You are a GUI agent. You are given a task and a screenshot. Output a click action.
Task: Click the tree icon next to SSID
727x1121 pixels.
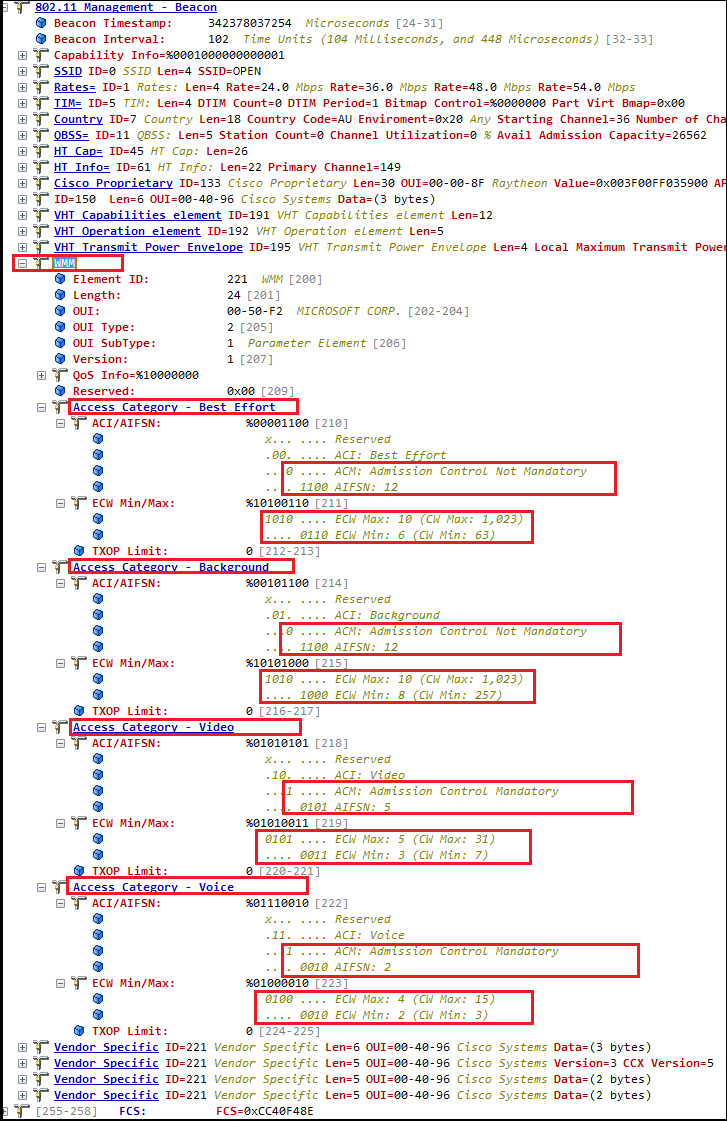click(41, 71)
